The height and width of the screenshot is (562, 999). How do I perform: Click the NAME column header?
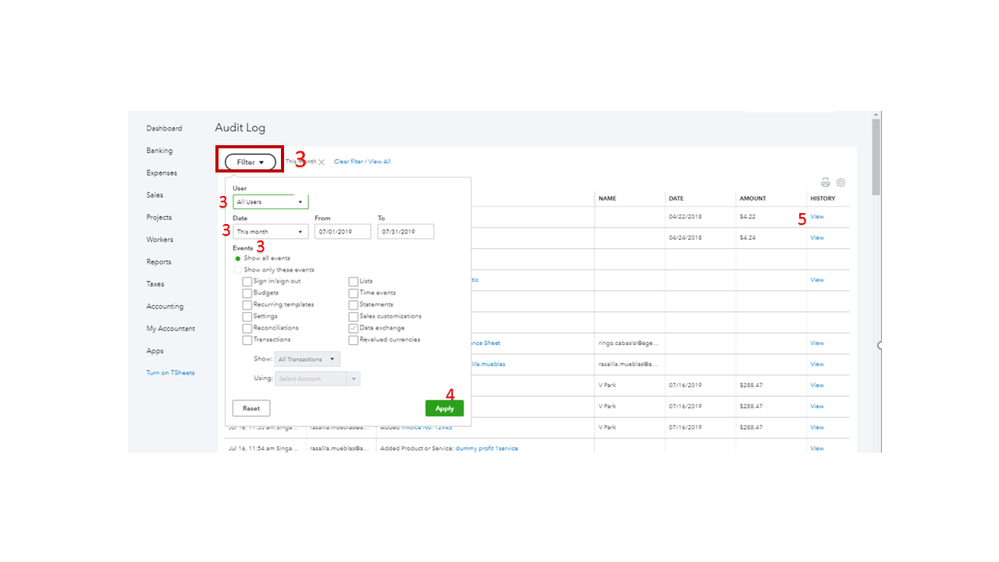[x=608, y=199]
